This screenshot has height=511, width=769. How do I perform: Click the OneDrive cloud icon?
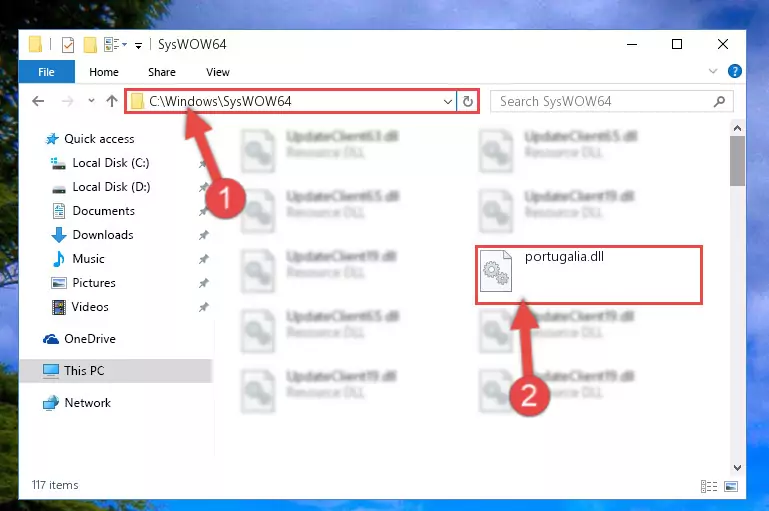[x=51, y=339]
